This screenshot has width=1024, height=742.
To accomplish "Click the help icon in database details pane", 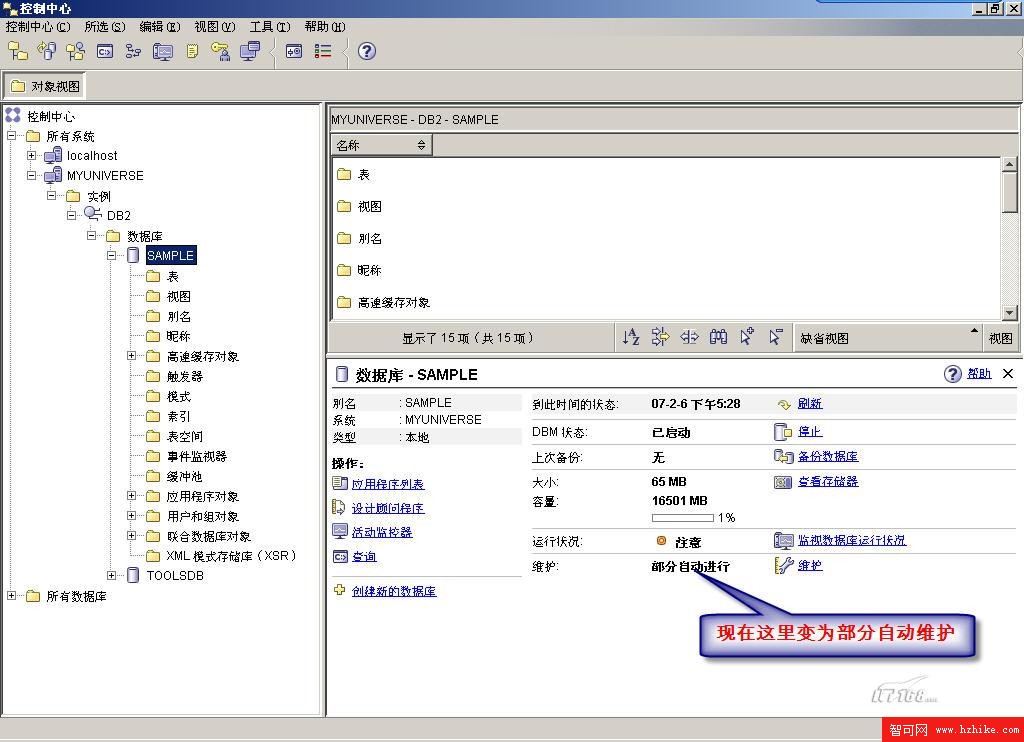I will (x=953, y=374).
